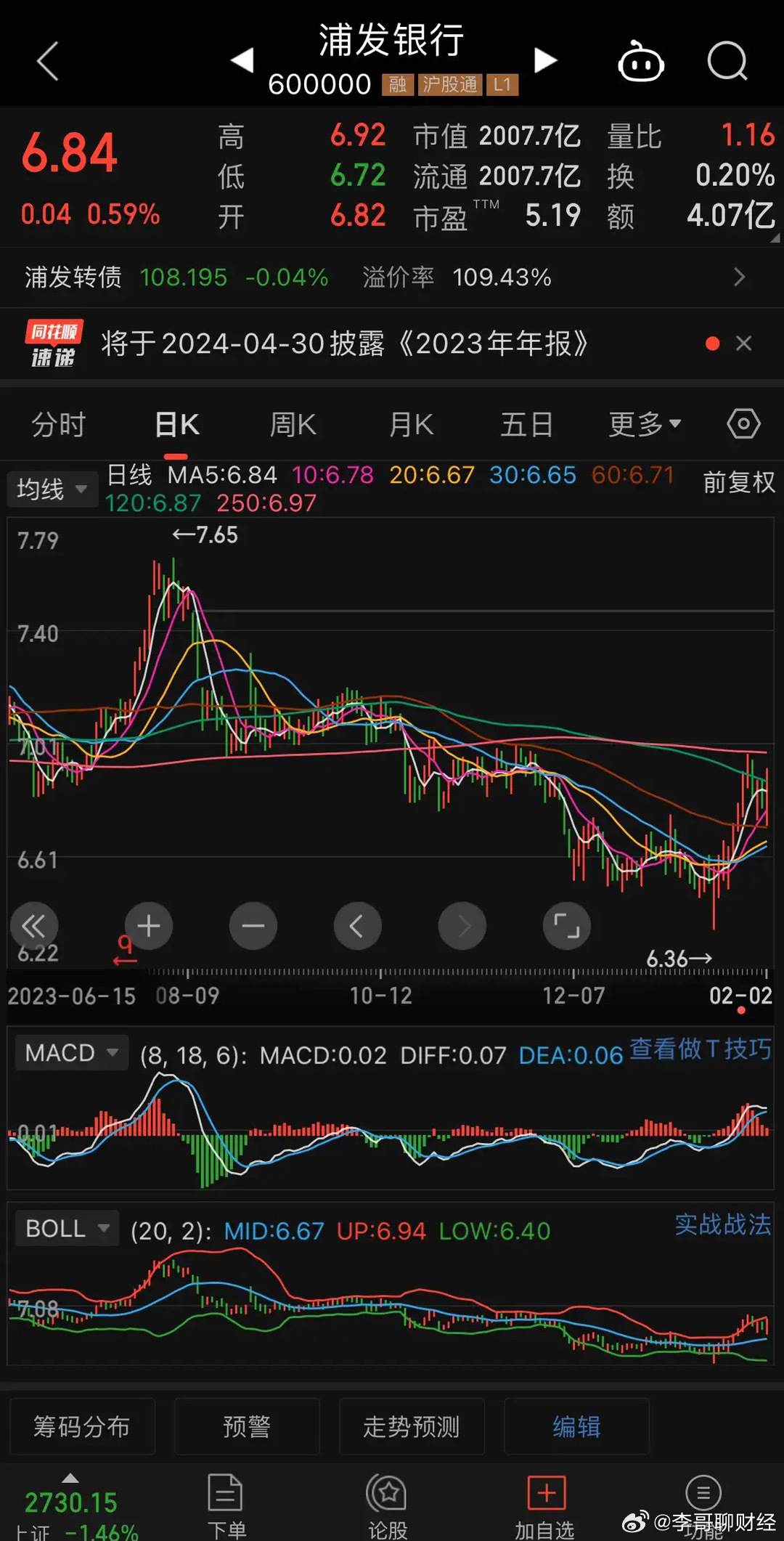Tap the 250:6.97 moving average value
This screenshot has height=1541, width=784.
pos(266,503)
